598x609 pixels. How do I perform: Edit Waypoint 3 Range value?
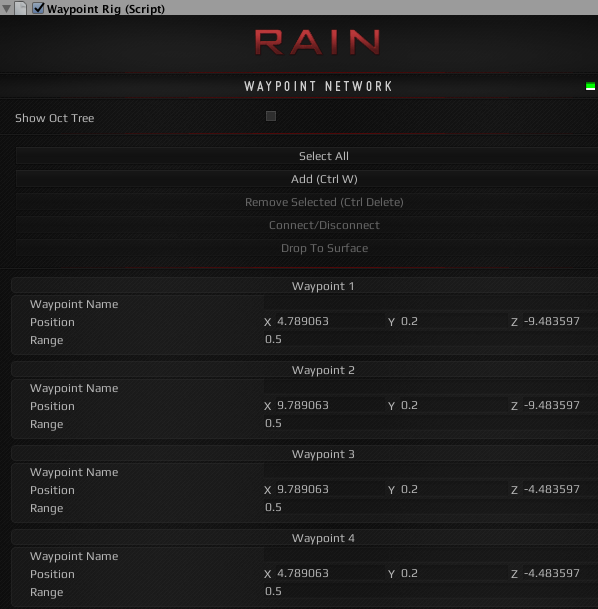(x=431, y=507)
